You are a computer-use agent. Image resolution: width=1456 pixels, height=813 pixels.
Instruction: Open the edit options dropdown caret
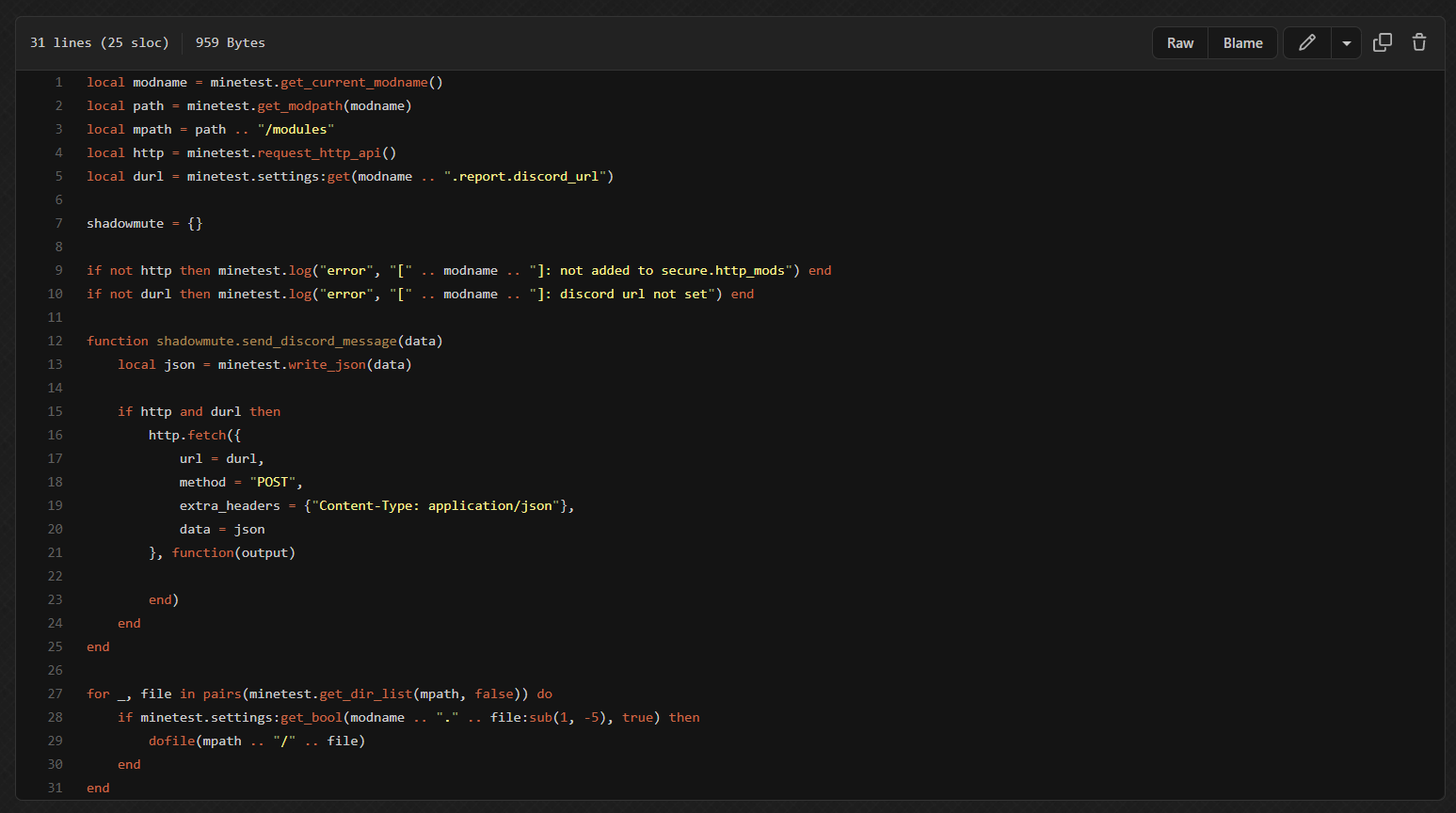1347,43
